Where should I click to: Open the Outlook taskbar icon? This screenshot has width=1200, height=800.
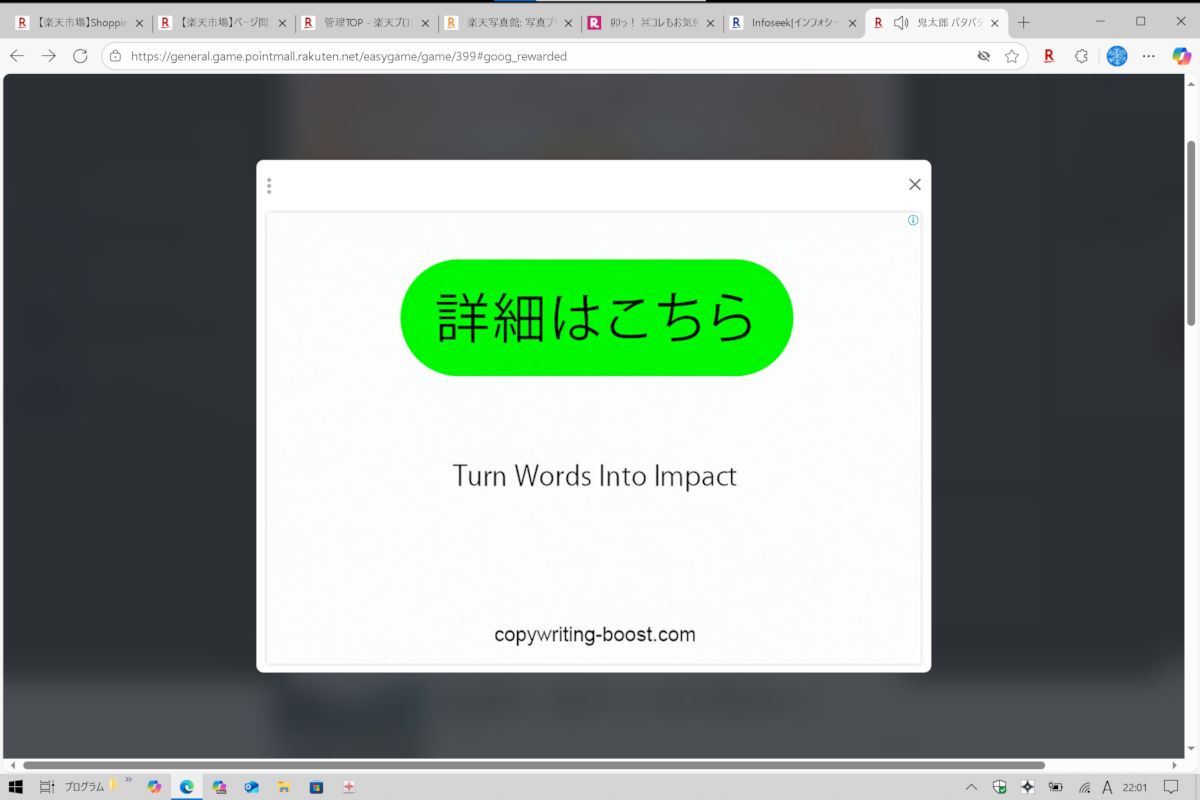pyautogui.click(x=251, y=787)
